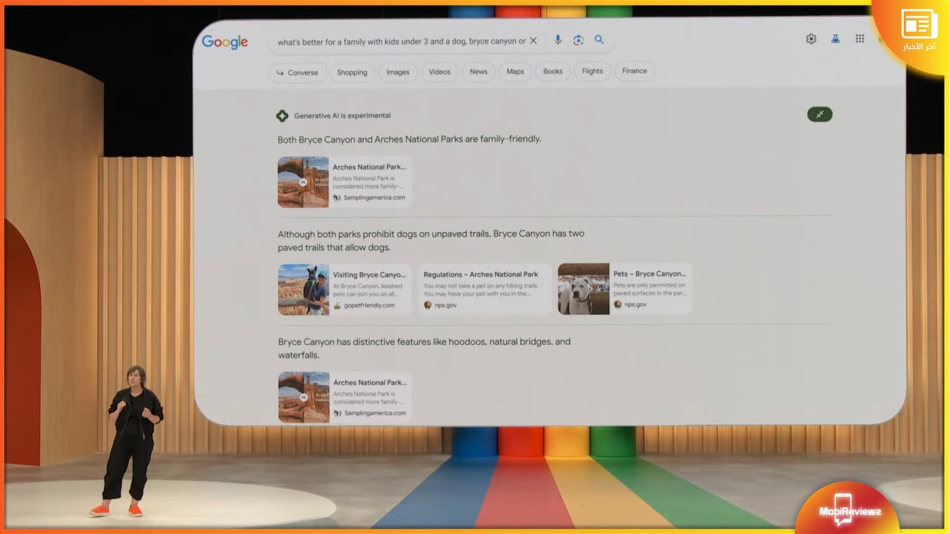
Task: Click bottom Samplingamerica.com source label
Action: [374, 413]
